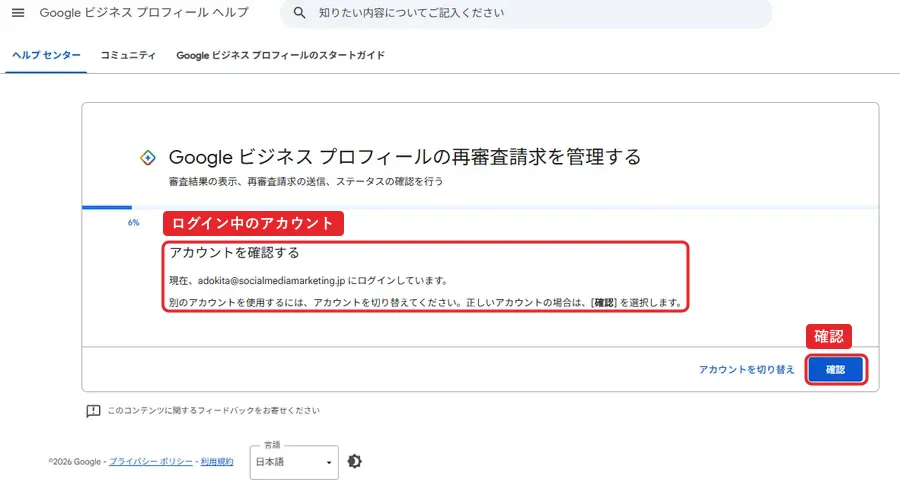Click the feedback speech bubble icon
The height and width of the screenshot is (495, 900).
point(93,411)
